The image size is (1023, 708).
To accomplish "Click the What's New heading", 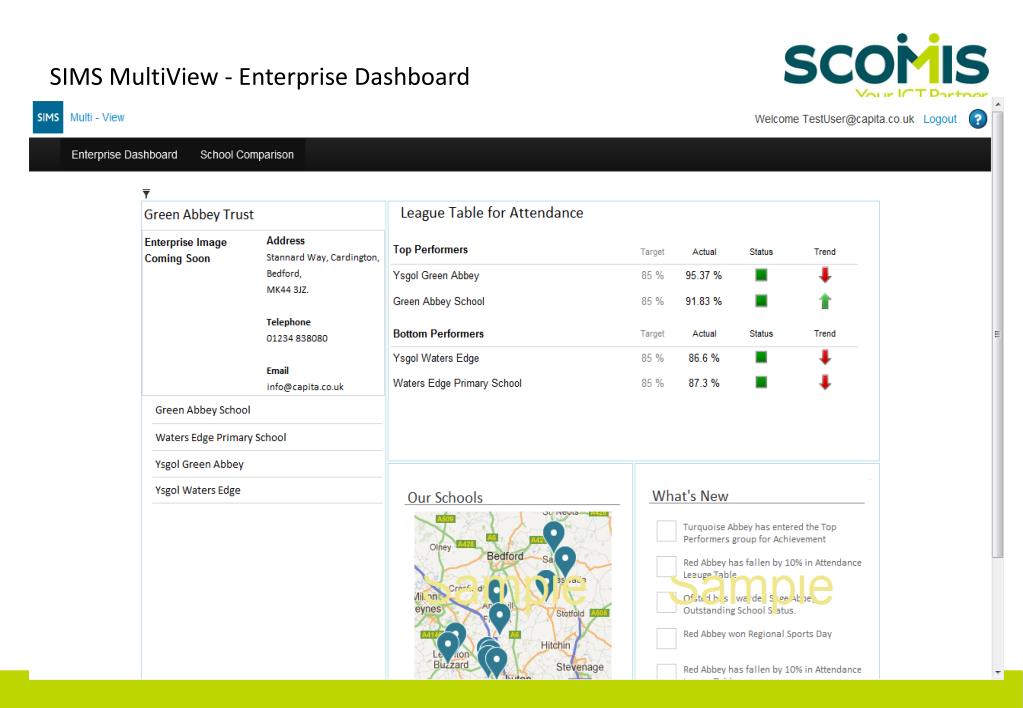I will click(690, 496).
